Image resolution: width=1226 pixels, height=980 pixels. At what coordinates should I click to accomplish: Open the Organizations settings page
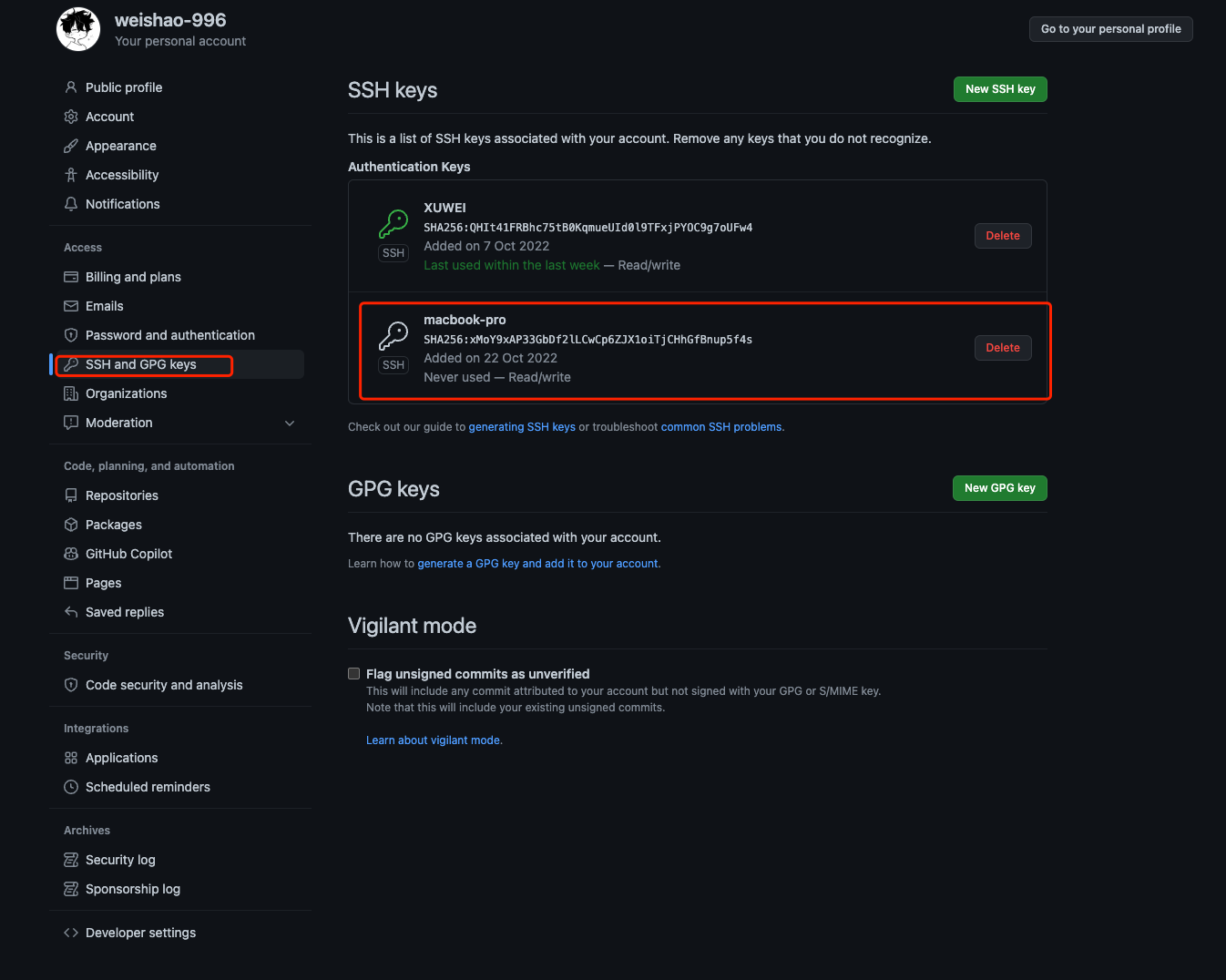point(126,393)
